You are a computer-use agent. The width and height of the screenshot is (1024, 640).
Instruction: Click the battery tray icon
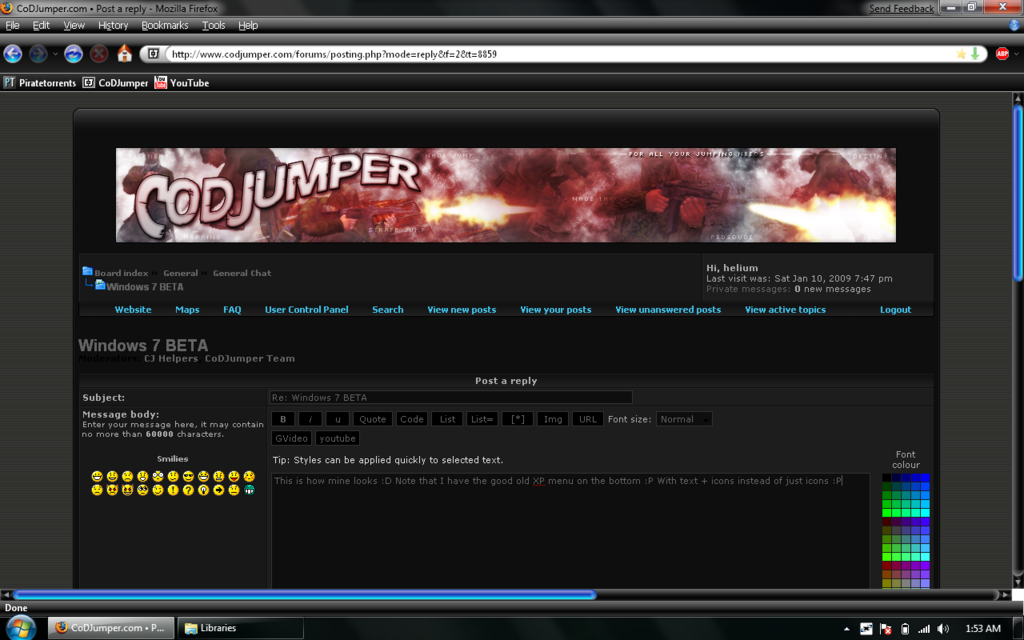coord(904,629)
